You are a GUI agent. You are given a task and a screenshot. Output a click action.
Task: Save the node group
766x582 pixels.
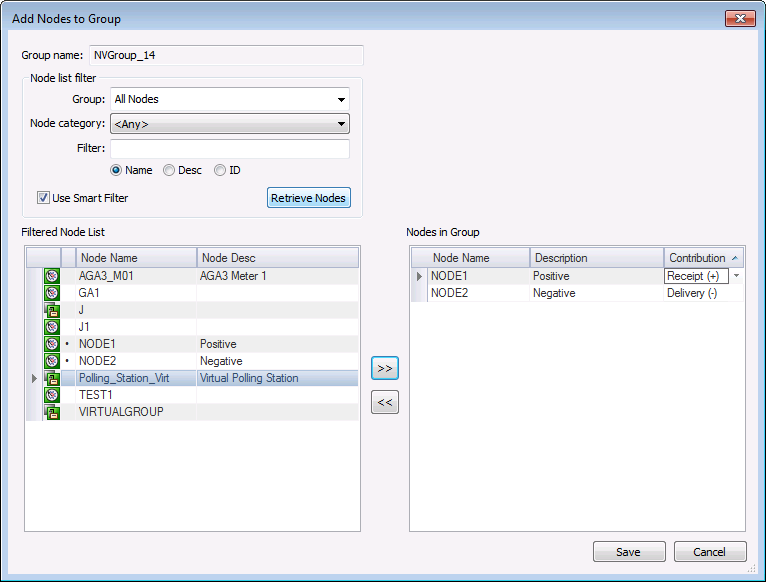click(x=629, y=552)
